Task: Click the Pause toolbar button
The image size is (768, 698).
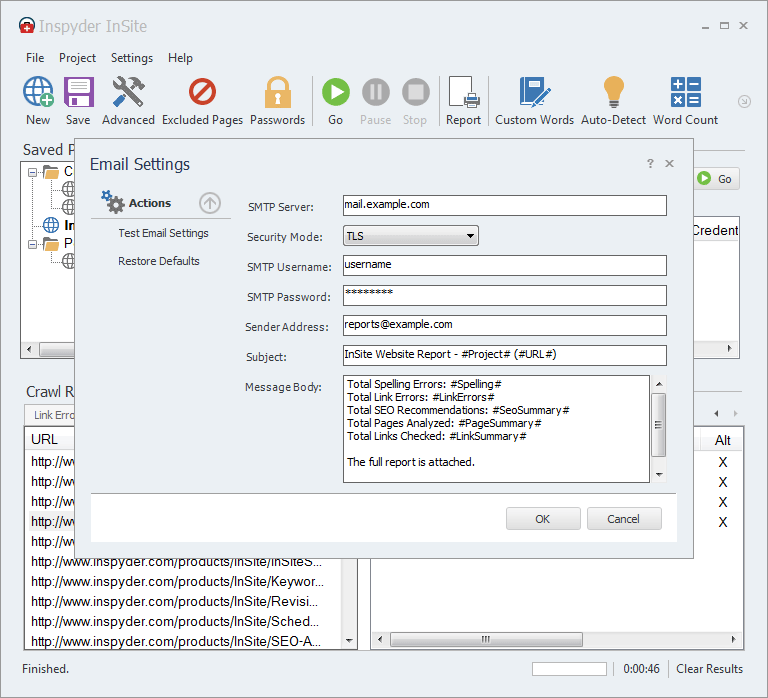Action: [376, 92]
